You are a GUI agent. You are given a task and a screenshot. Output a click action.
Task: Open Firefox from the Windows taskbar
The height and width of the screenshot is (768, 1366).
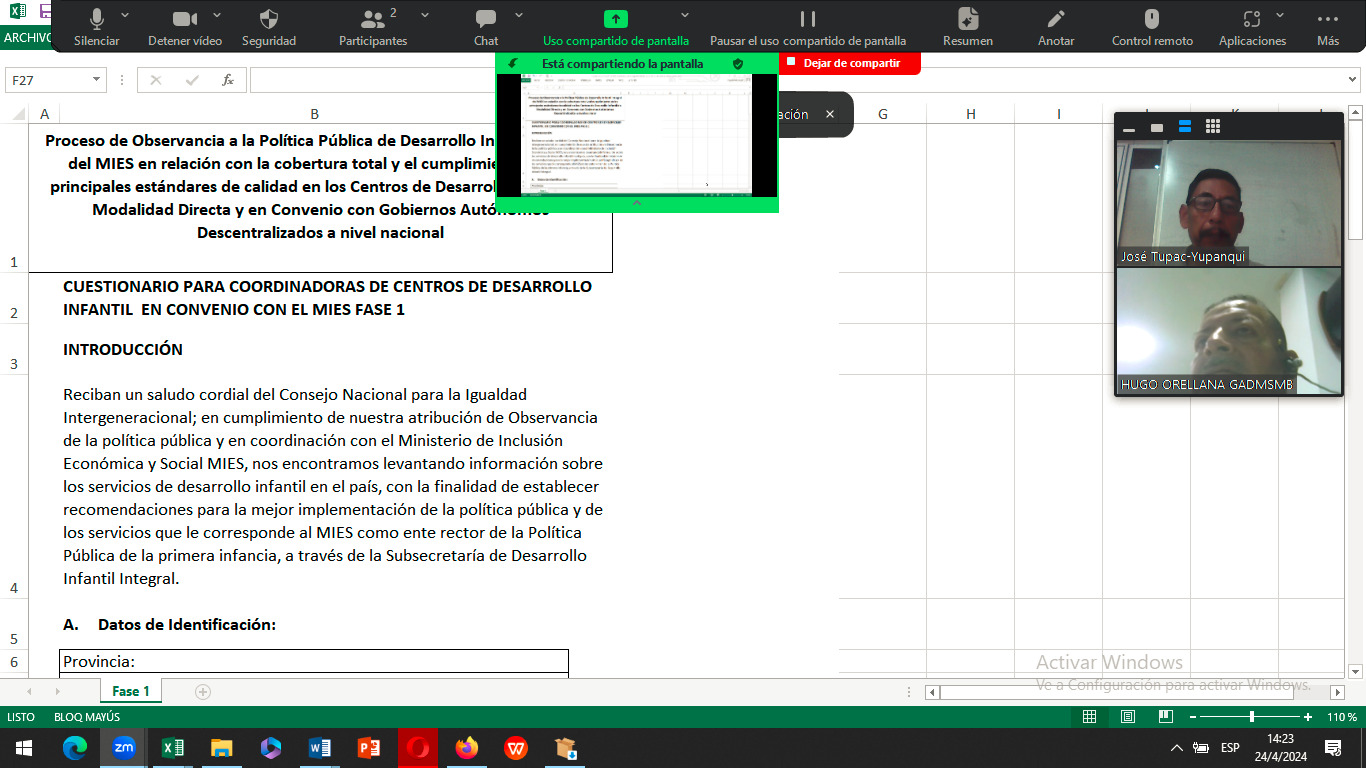point(467,748)
